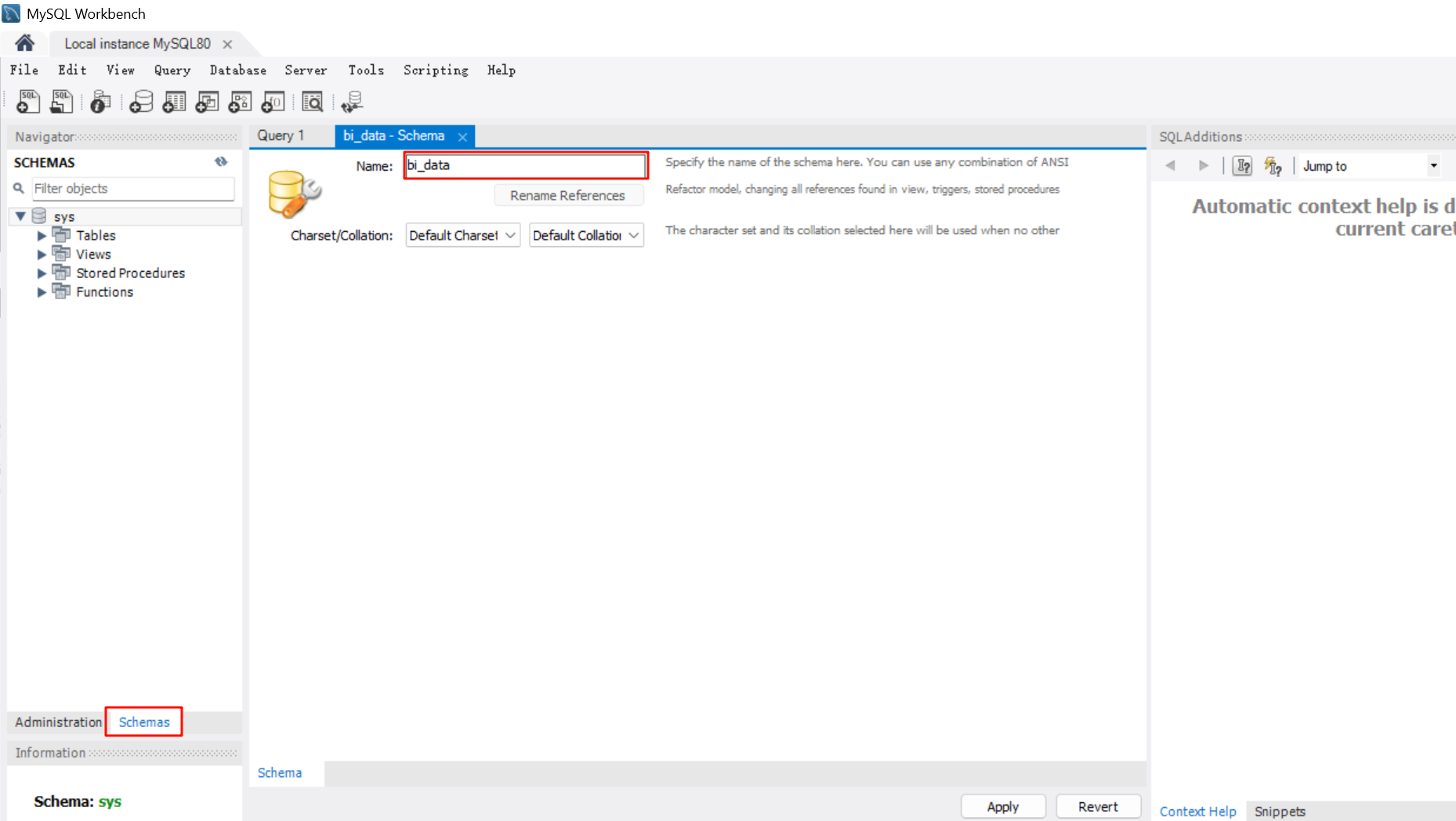Click the Revert button
The image size is (1456, 821).
1098,806
